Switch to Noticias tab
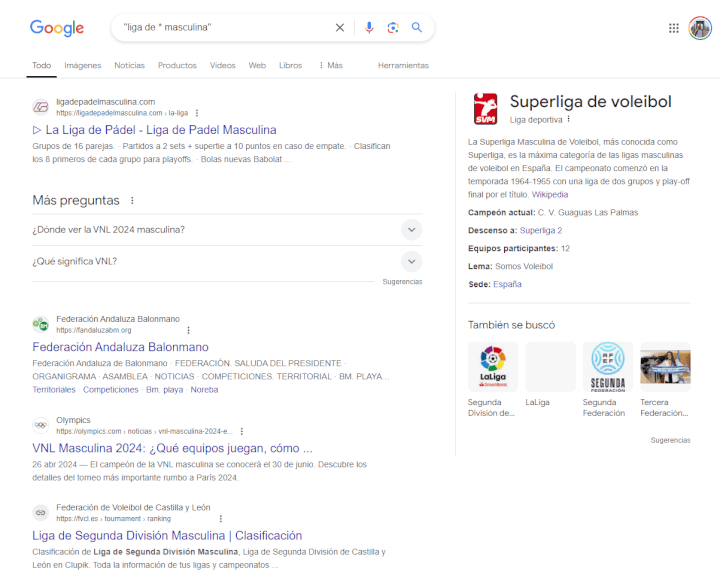 pyautogui.click(x=129, y=65)
